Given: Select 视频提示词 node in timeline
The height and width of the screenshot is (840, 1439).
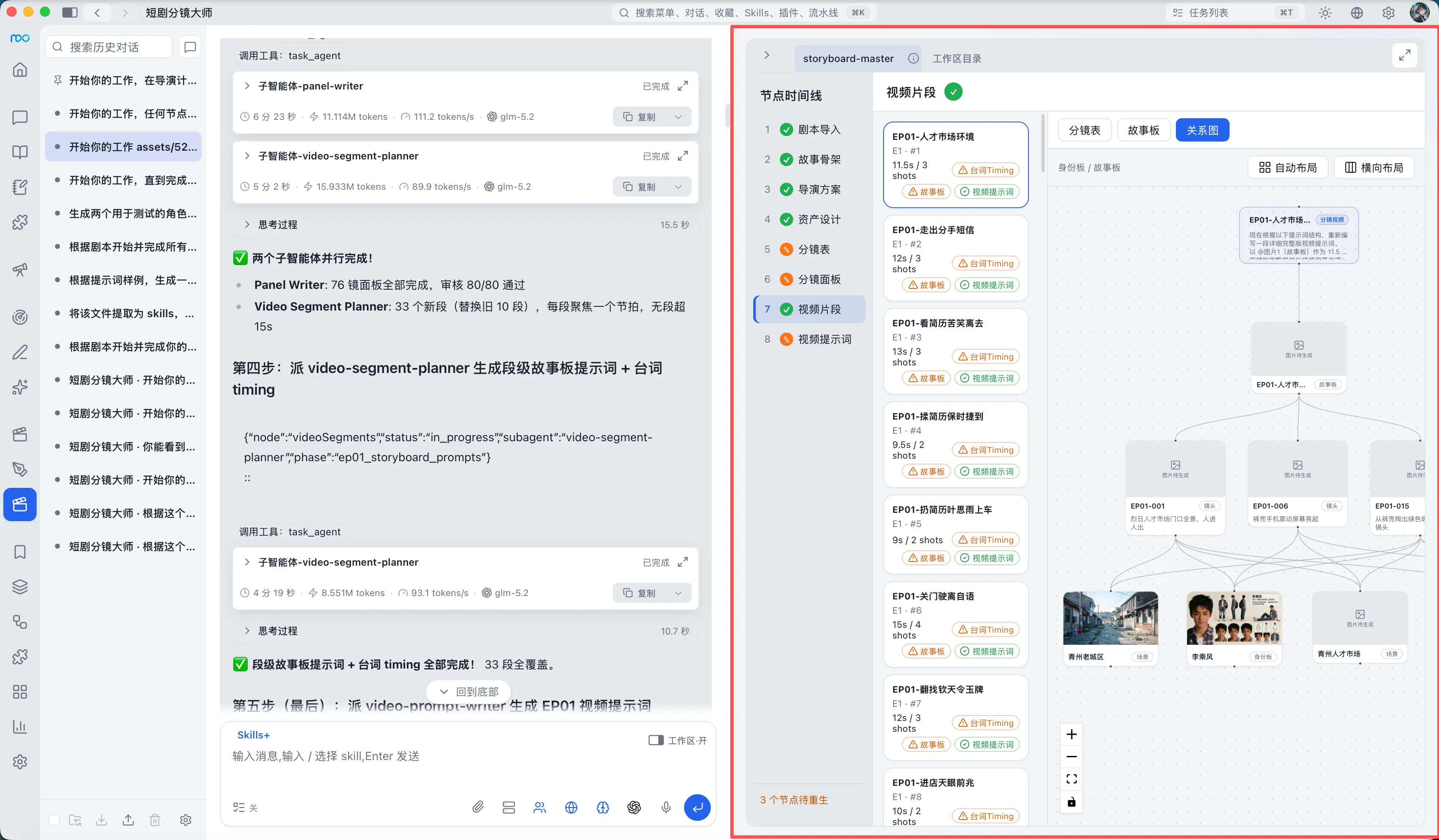Looking at the screenshot, I should 809,339.
